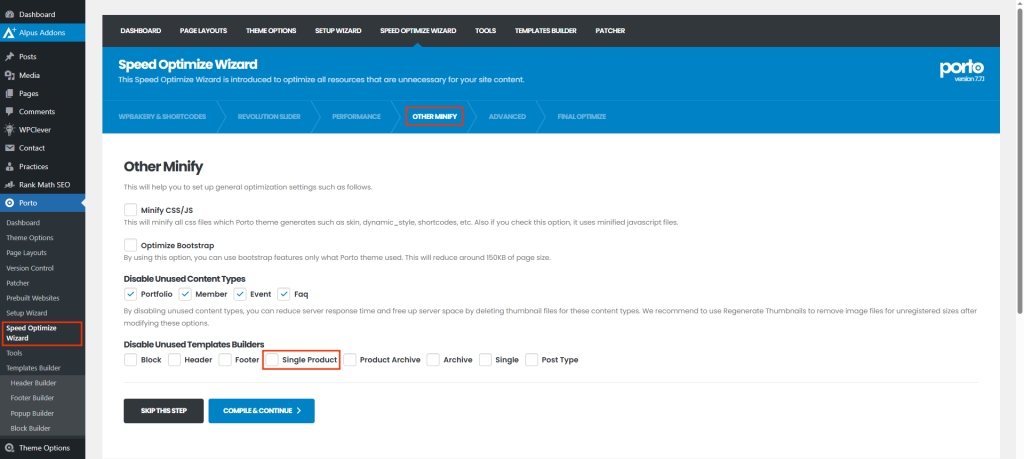This screenshot has height=459, width=1024.
Task: Click the Pages icon in sidebar
Action: (x=9, y=93)
